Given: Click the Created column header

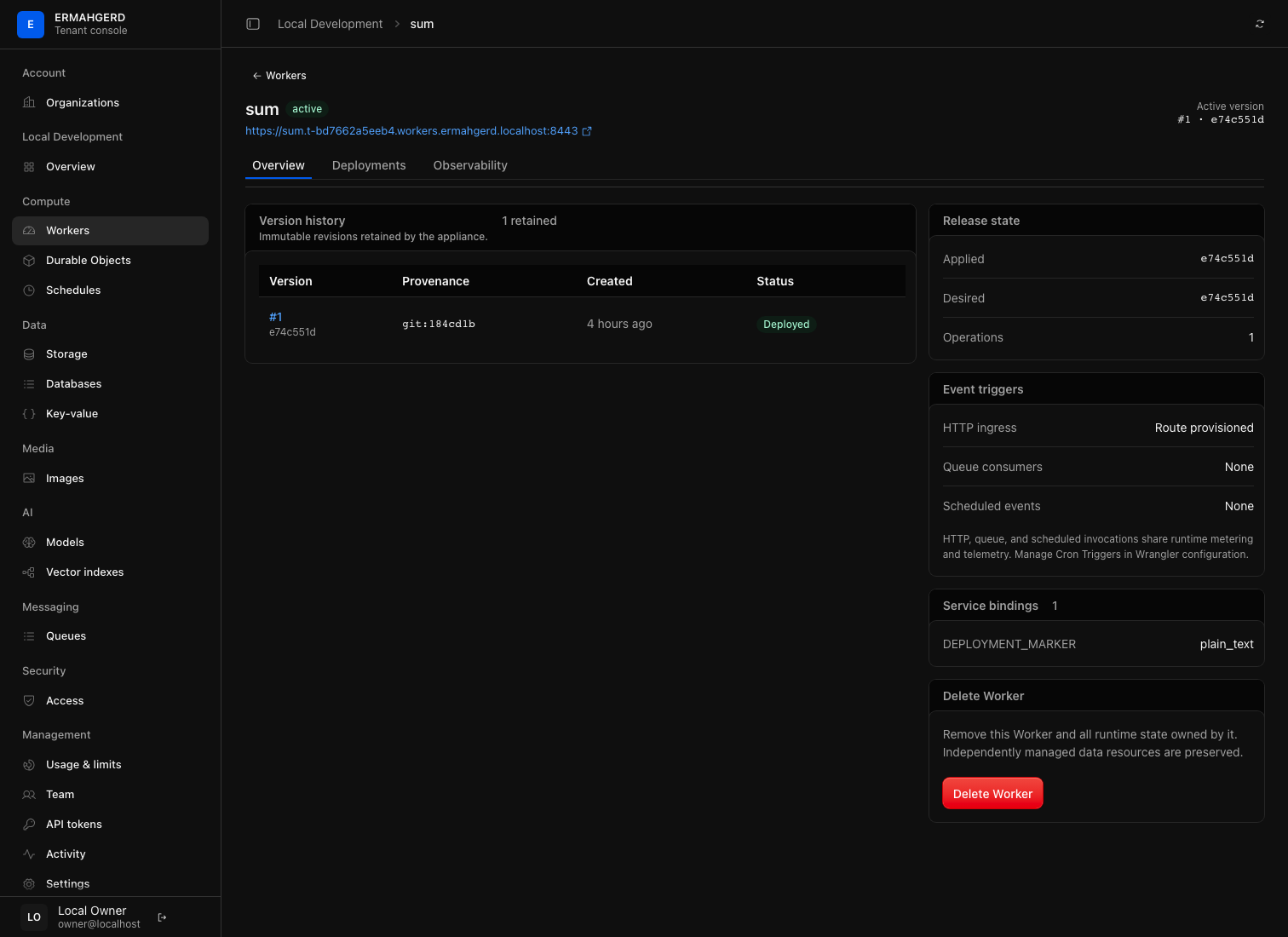Looking at the screenshot, I should tap(610, 281).
